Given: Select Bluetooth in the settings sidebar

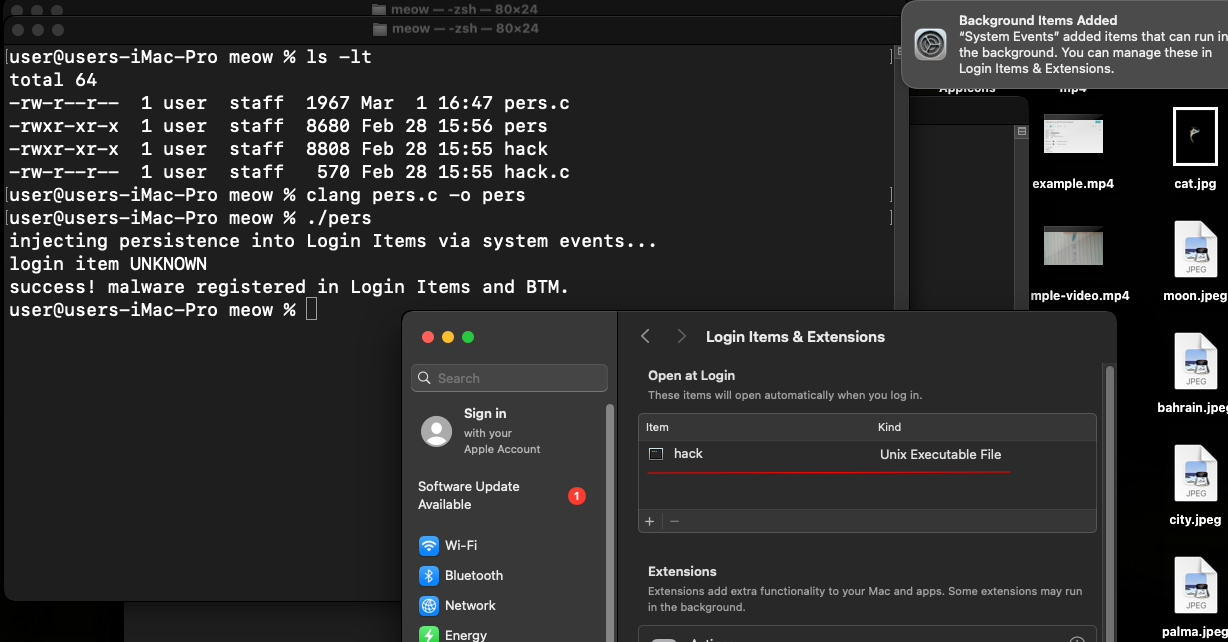Looking at the screenshot, I should pos(473,576).
